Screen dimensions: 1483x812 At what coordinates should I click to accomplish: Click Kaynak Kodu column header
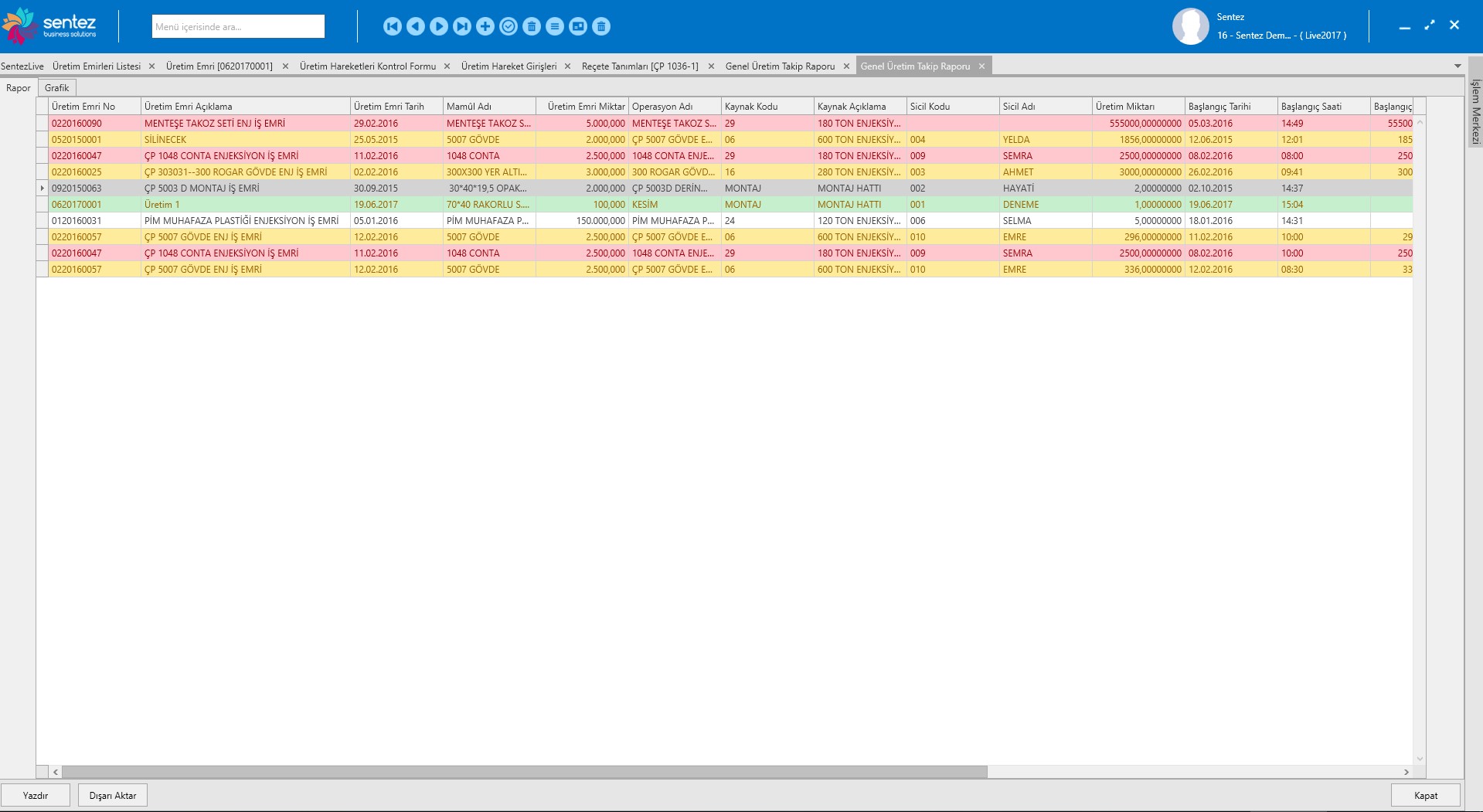coord(767,107)
